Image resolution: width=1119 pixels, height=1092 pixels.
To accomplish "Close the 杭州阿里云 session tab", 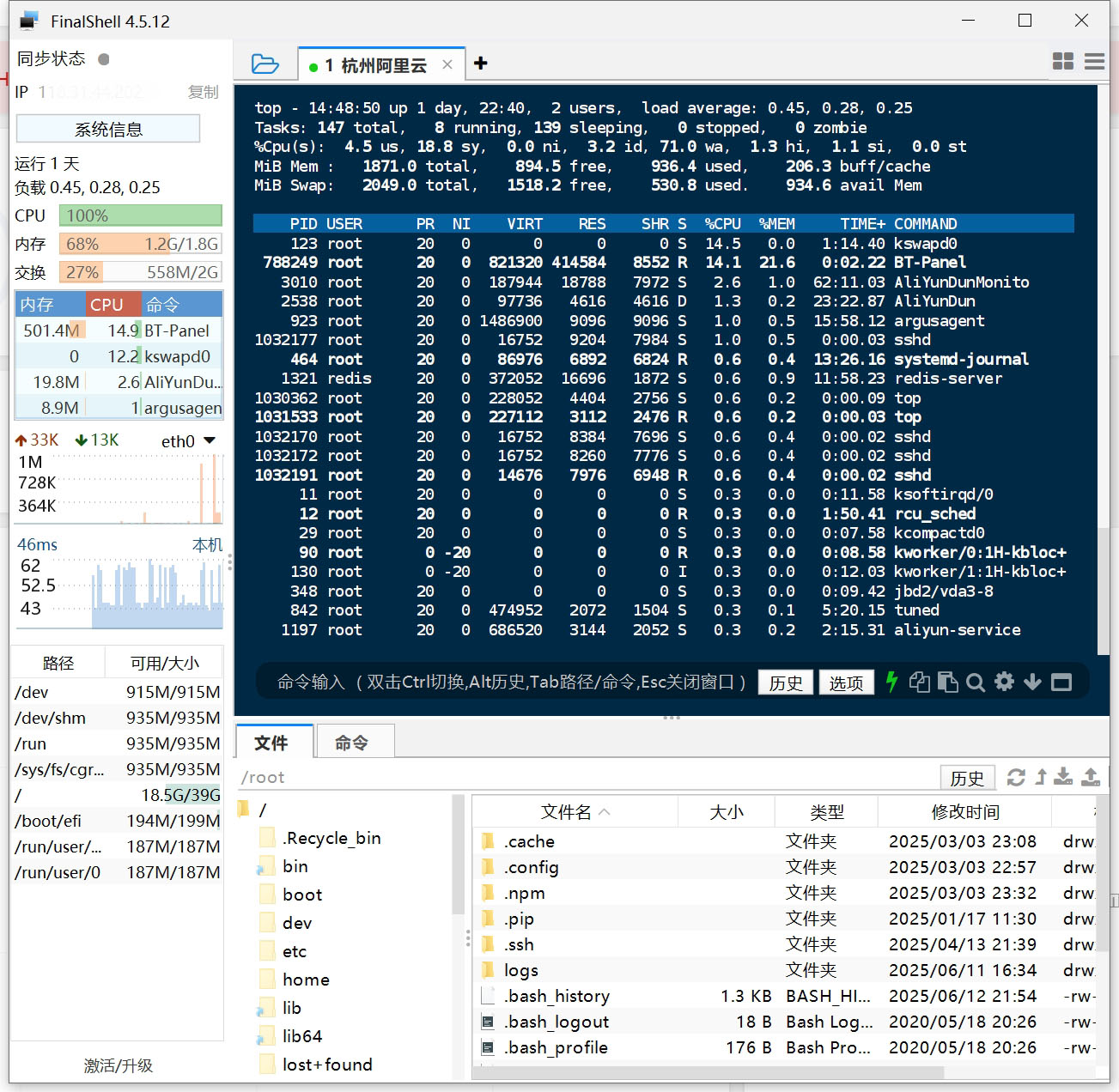I will [447, 64].
